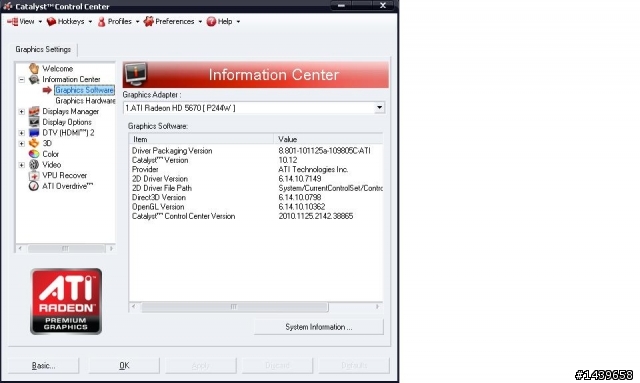This screenshot has height=383, width=640.
Task: Select the Display Options icon
Action: point(34,122)
